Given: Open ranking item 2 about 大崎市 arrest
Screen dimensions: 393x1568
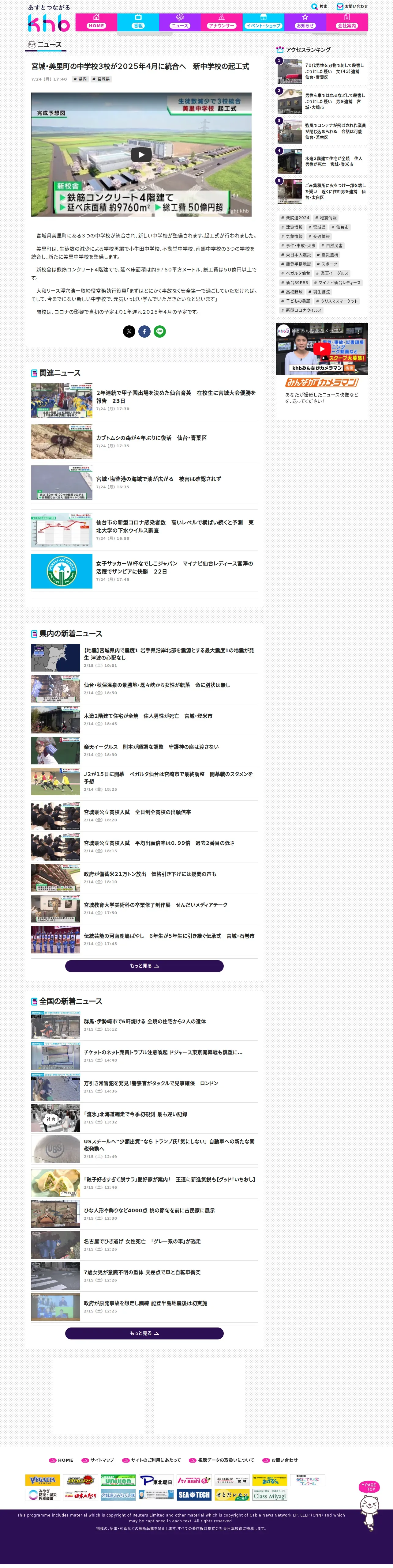Looking at the screenshot, I should [x=321, y=101].
